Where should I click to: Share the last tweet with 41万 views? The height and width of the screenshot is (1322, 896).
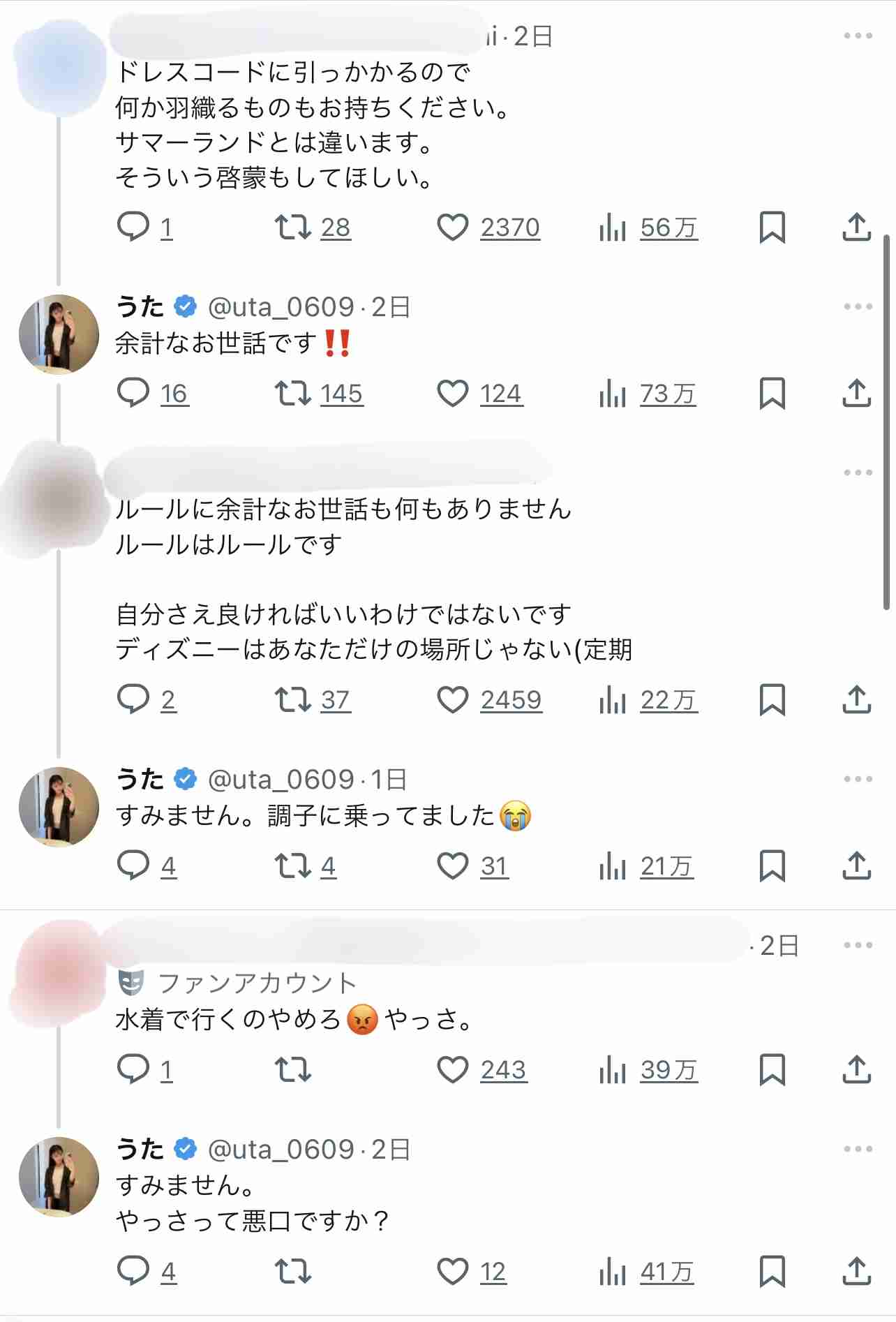tap(856, 1271)
